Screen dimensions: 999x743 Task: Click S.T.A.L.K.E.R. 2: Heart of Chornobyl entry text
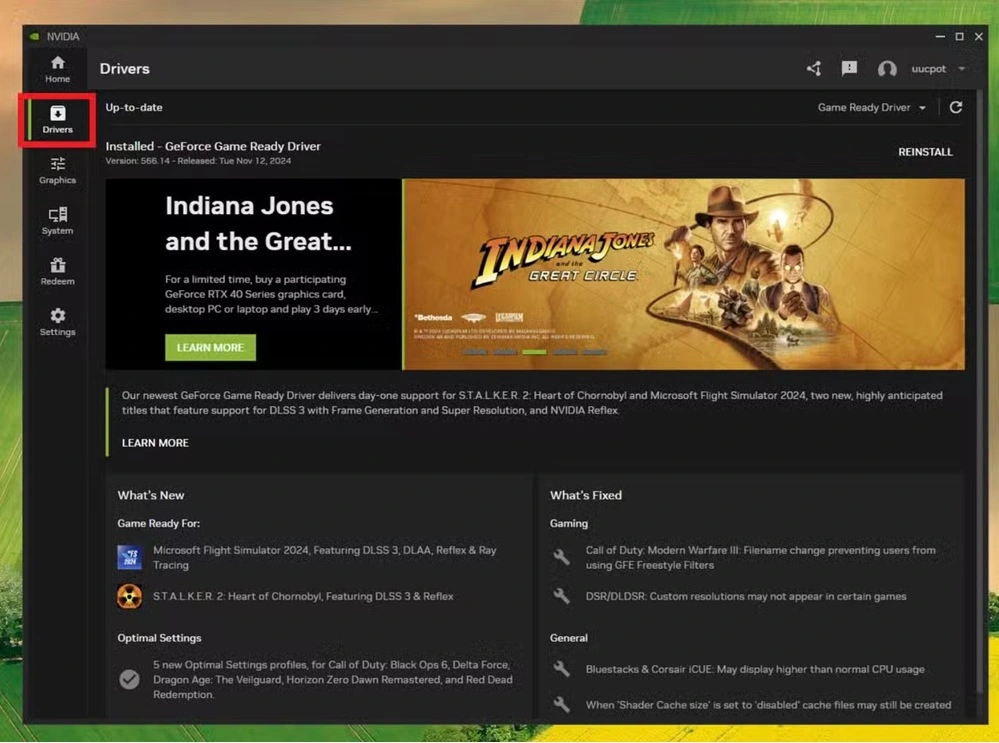(x=303, y=596)
